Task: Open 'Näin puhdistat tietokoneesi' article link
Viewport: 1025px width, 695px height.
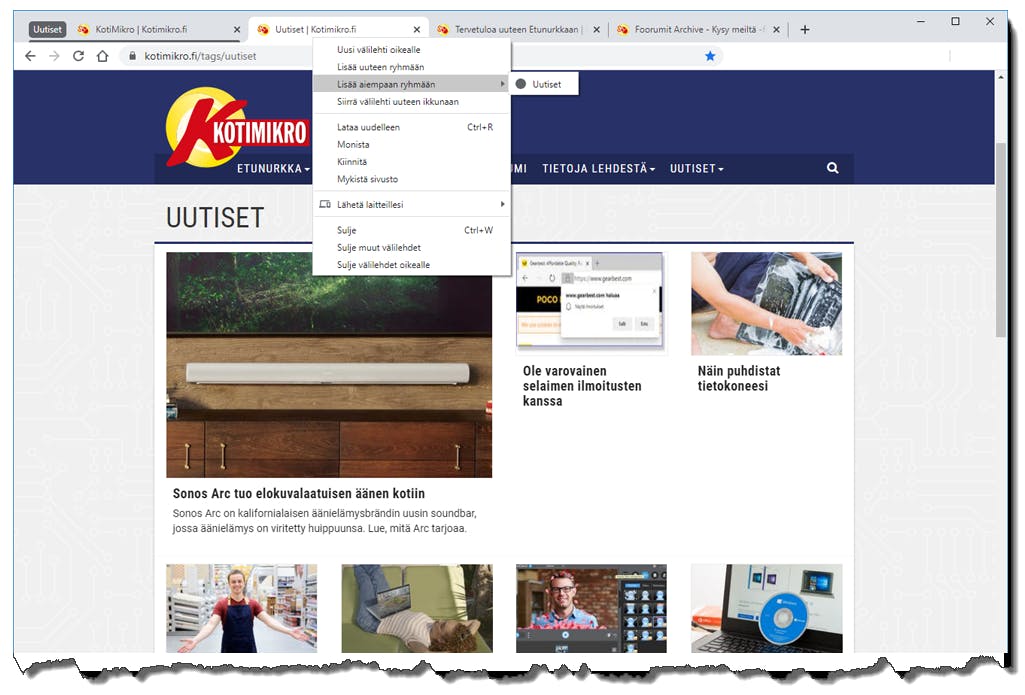Action: pyautogui.click(x=739, y=378)
